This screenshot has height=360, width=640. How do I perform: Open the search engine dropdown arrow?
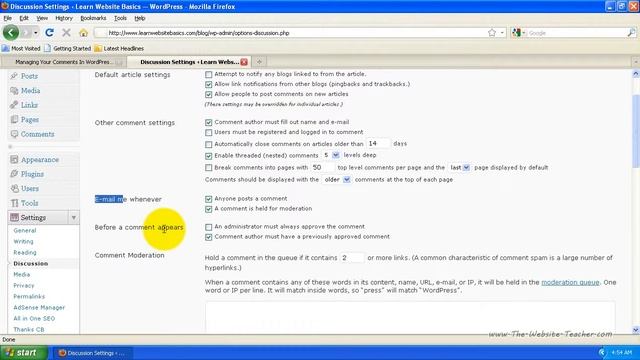[x=524, y=33]
